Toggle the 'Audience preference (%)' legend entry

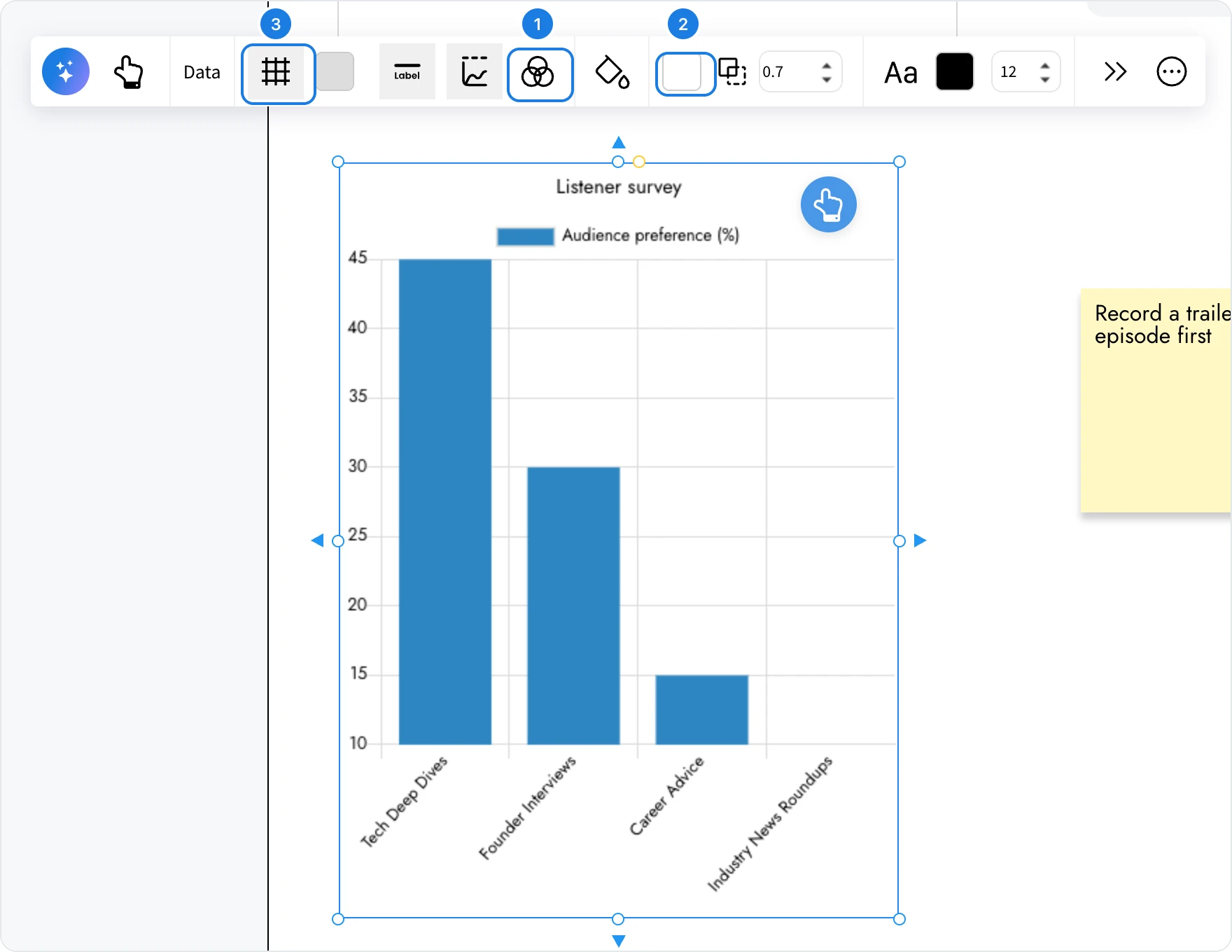click(618, 235)
